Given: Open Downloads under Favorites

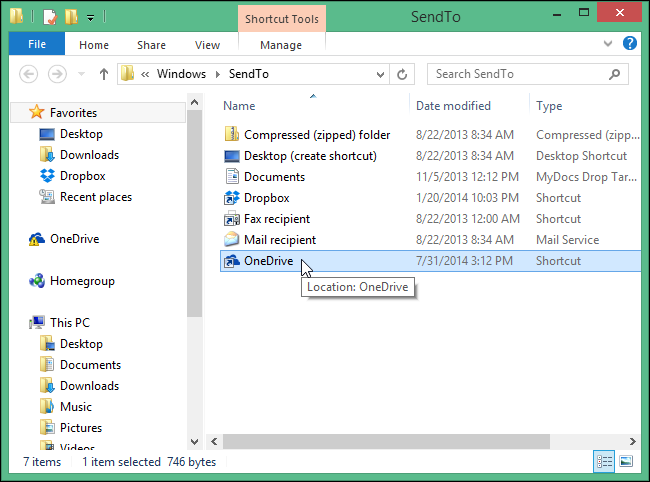Looking at the screenshot, I should pos(89,155).
